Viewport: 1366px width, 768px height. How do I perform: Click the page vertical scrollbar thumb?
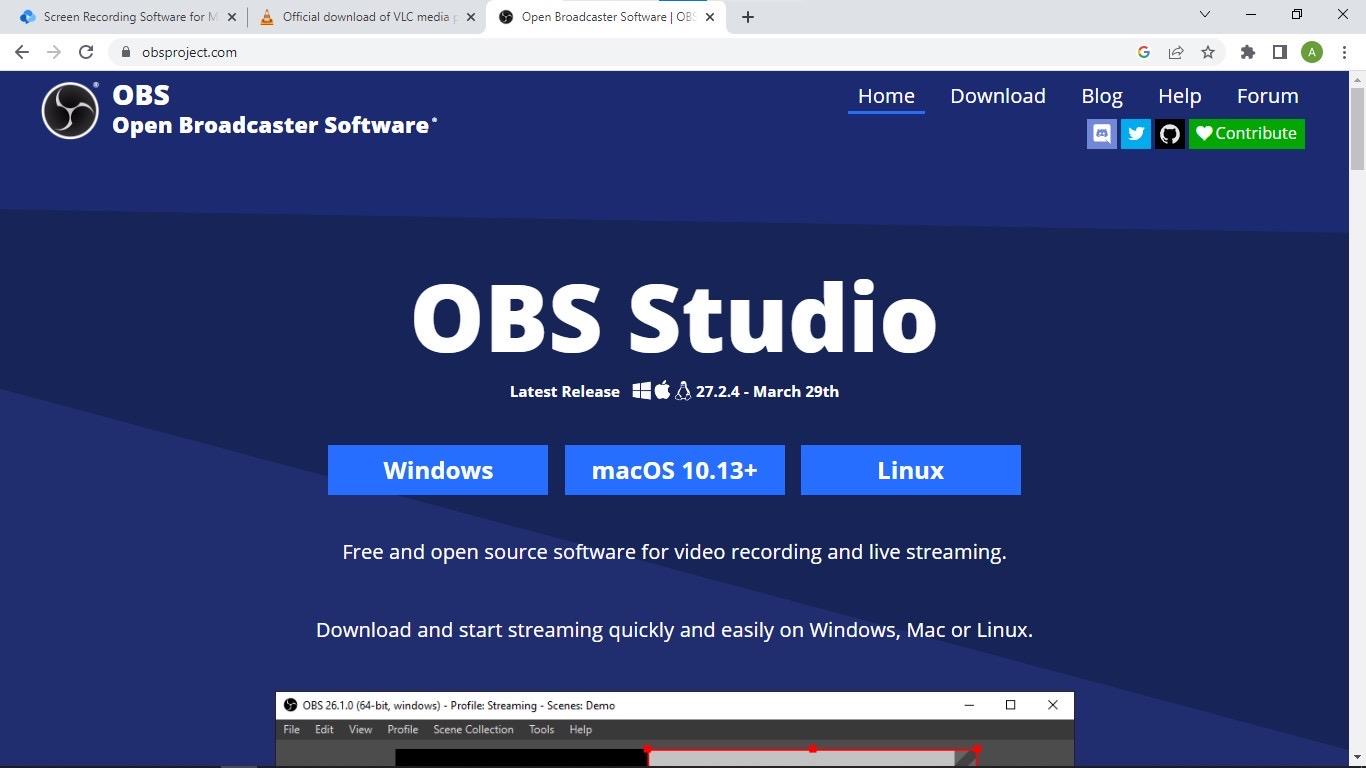tap(1357, 129)
